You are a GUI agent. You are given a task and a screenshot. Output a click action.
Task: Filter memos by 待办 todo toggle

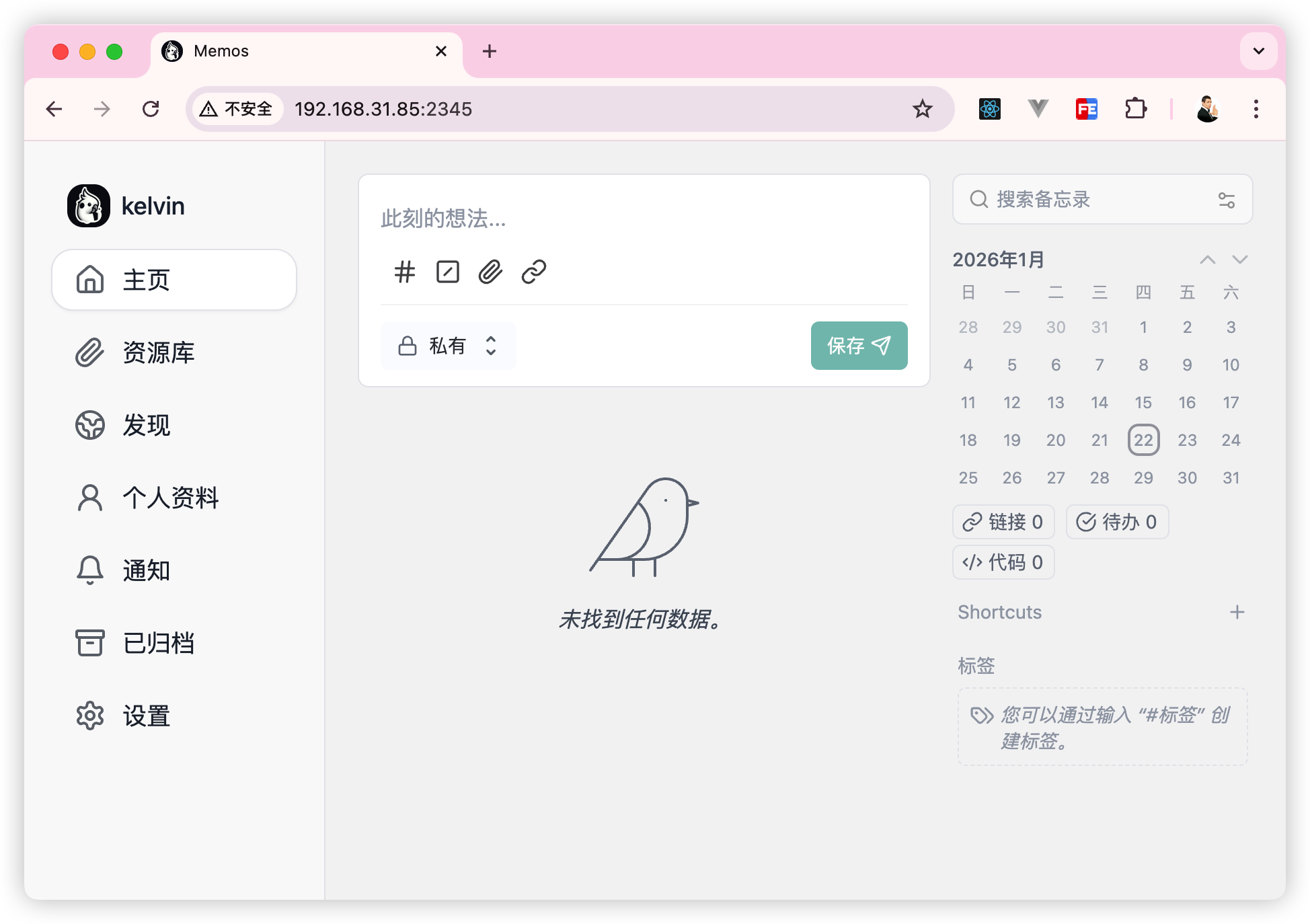(x=1117, y=522)
